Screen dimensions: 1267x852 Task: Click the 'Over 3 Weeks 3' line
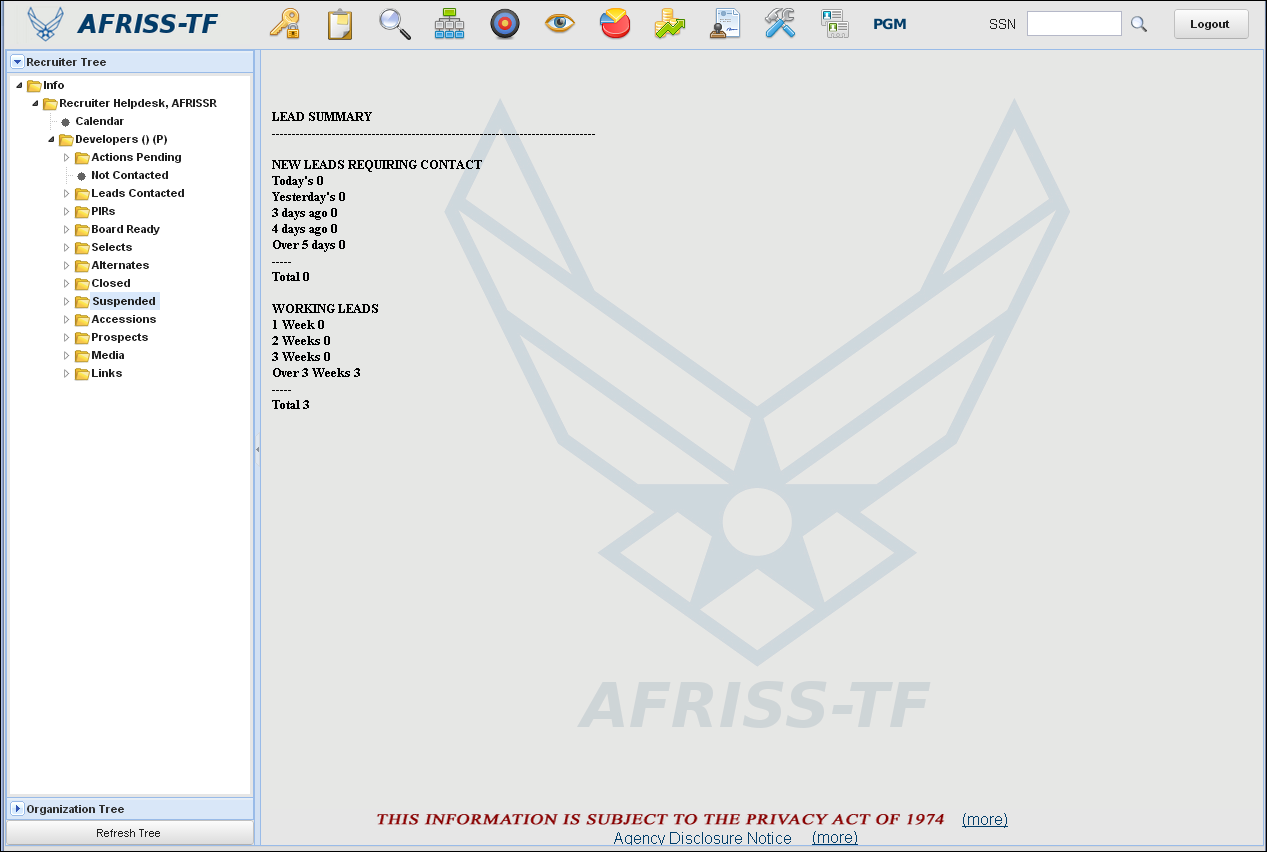coord(316,373)
